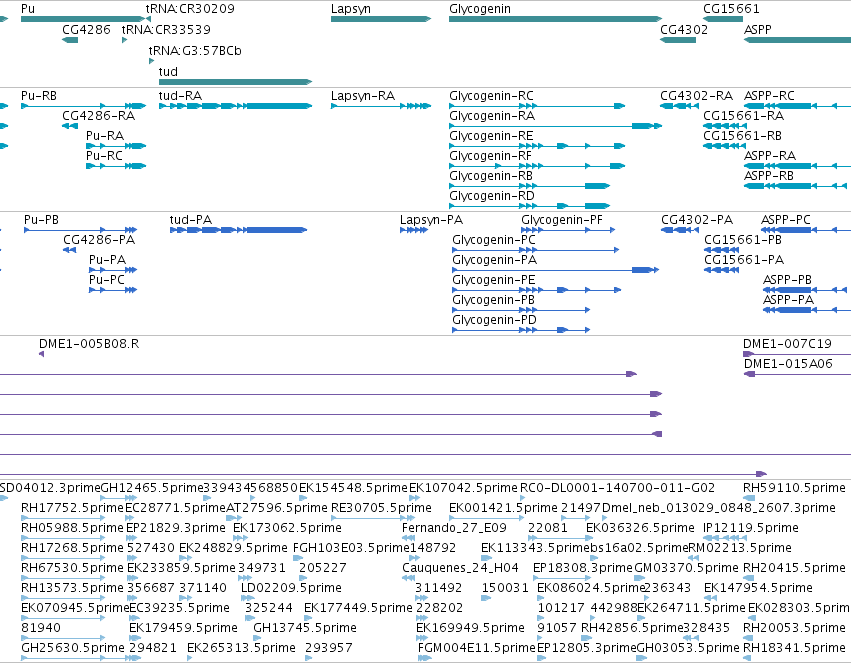This screenshot has width=851, height=663.
Task: Click the Pu-PB protein label
Action: (x=41, y=220)
